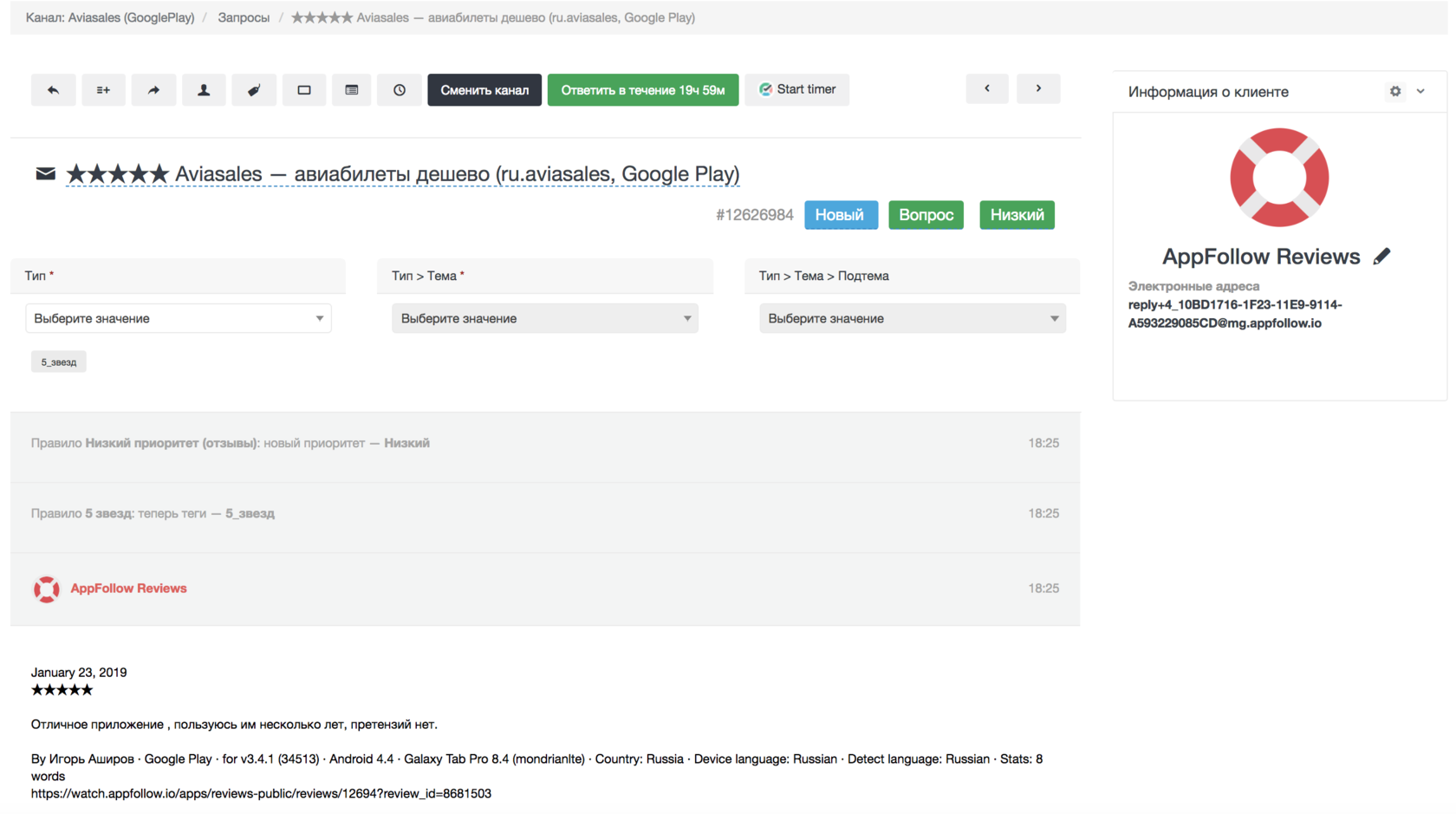The image size is (1456, 814).
Task: Change status Новый badge
Action: point(841,215)
